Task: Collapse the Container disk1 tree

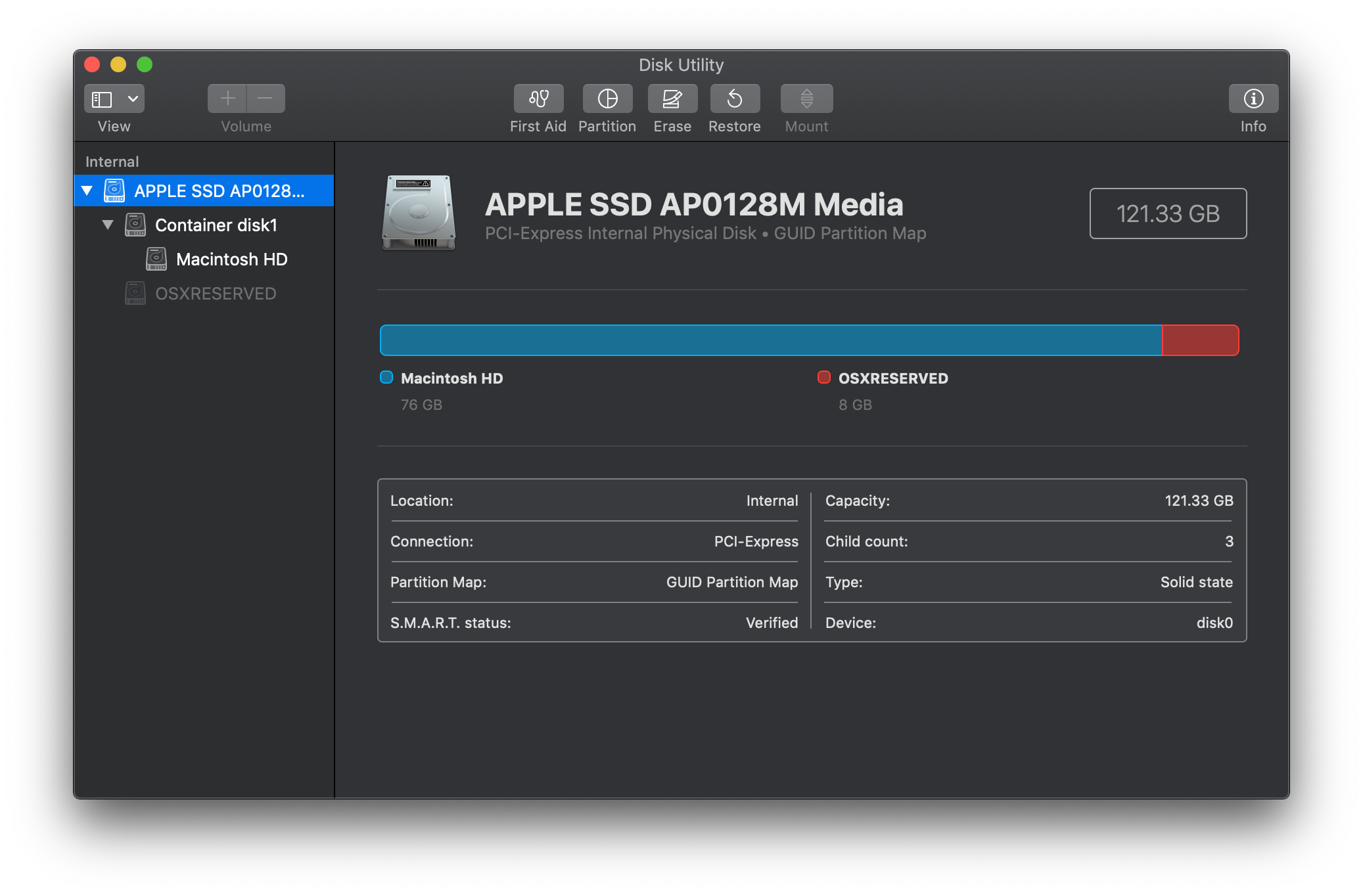Action: (x=108, y=225)
